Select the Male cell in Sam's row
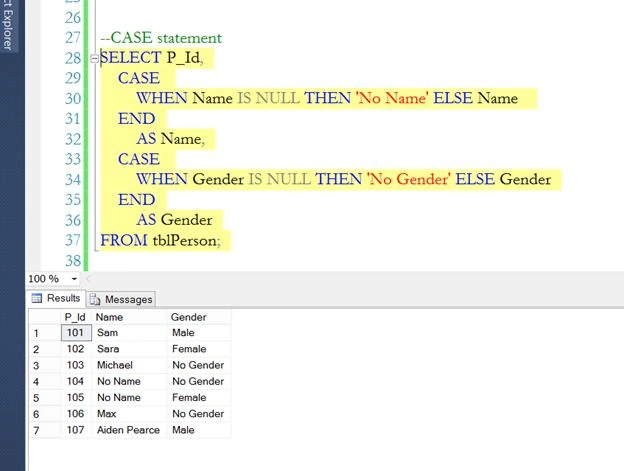 (199, 333)
